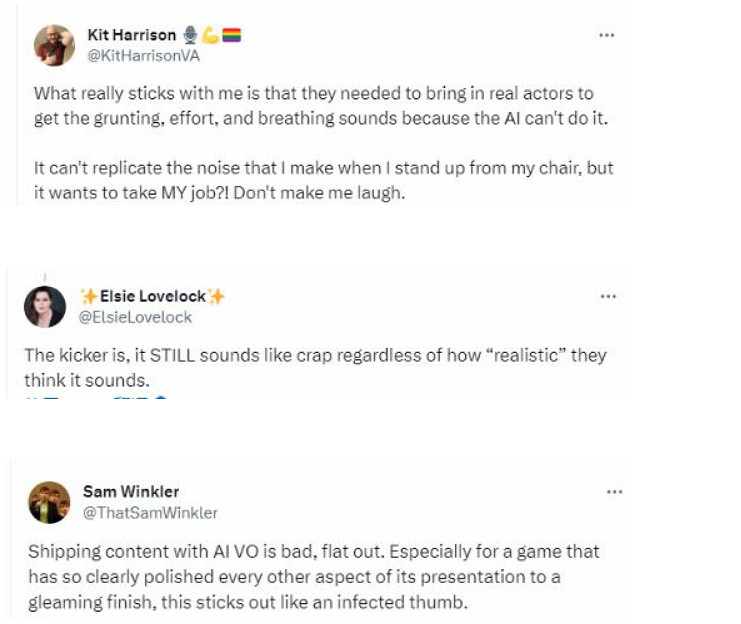Click the microphone emoji beside Kit Harrison
Viewport: 741px width, 624px height.
[190, 36]
